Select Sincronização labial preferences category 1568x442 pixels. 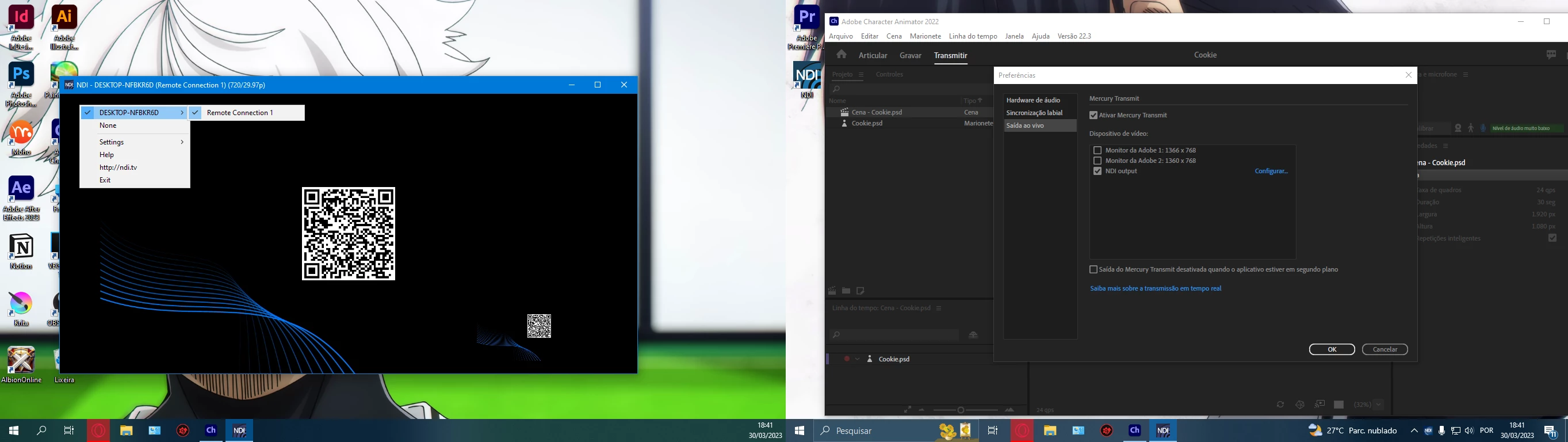coord(1039,113)
